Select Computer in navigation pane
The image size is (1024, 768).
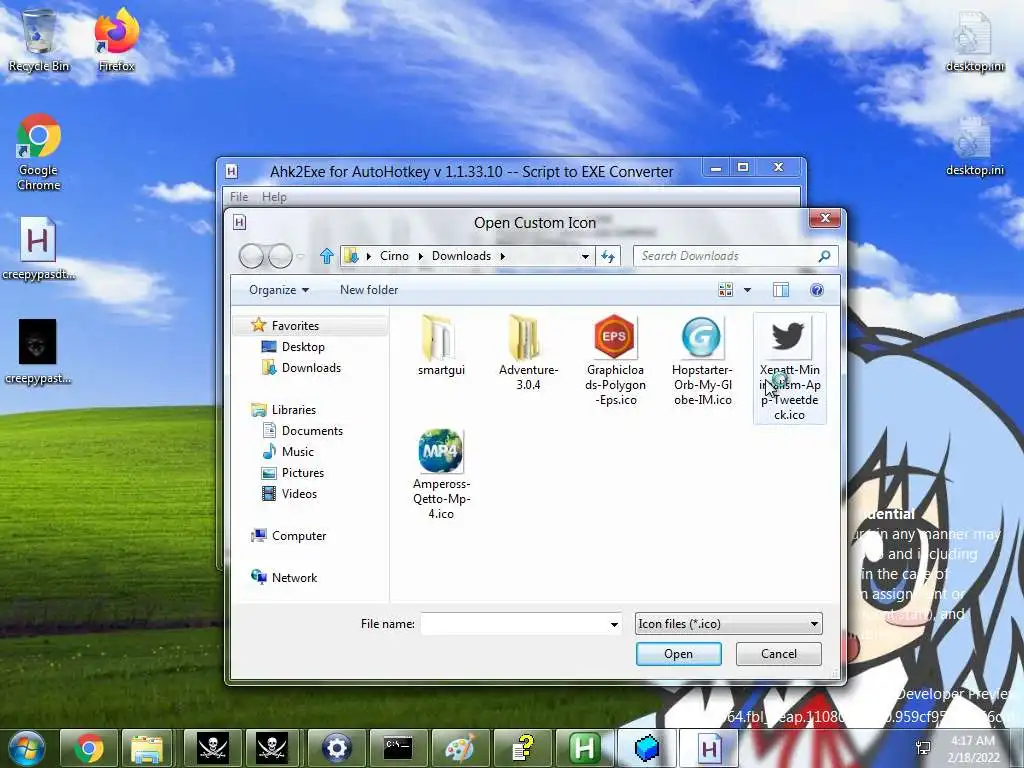pyautogui.click(x=298, y=536)
